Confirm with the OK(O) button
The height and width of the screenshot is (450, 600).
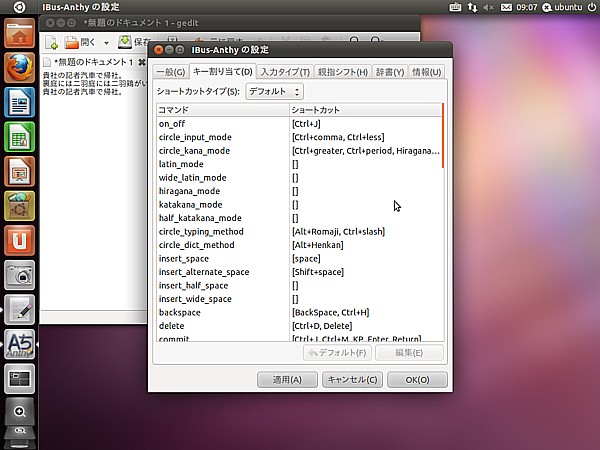point(417,380)
